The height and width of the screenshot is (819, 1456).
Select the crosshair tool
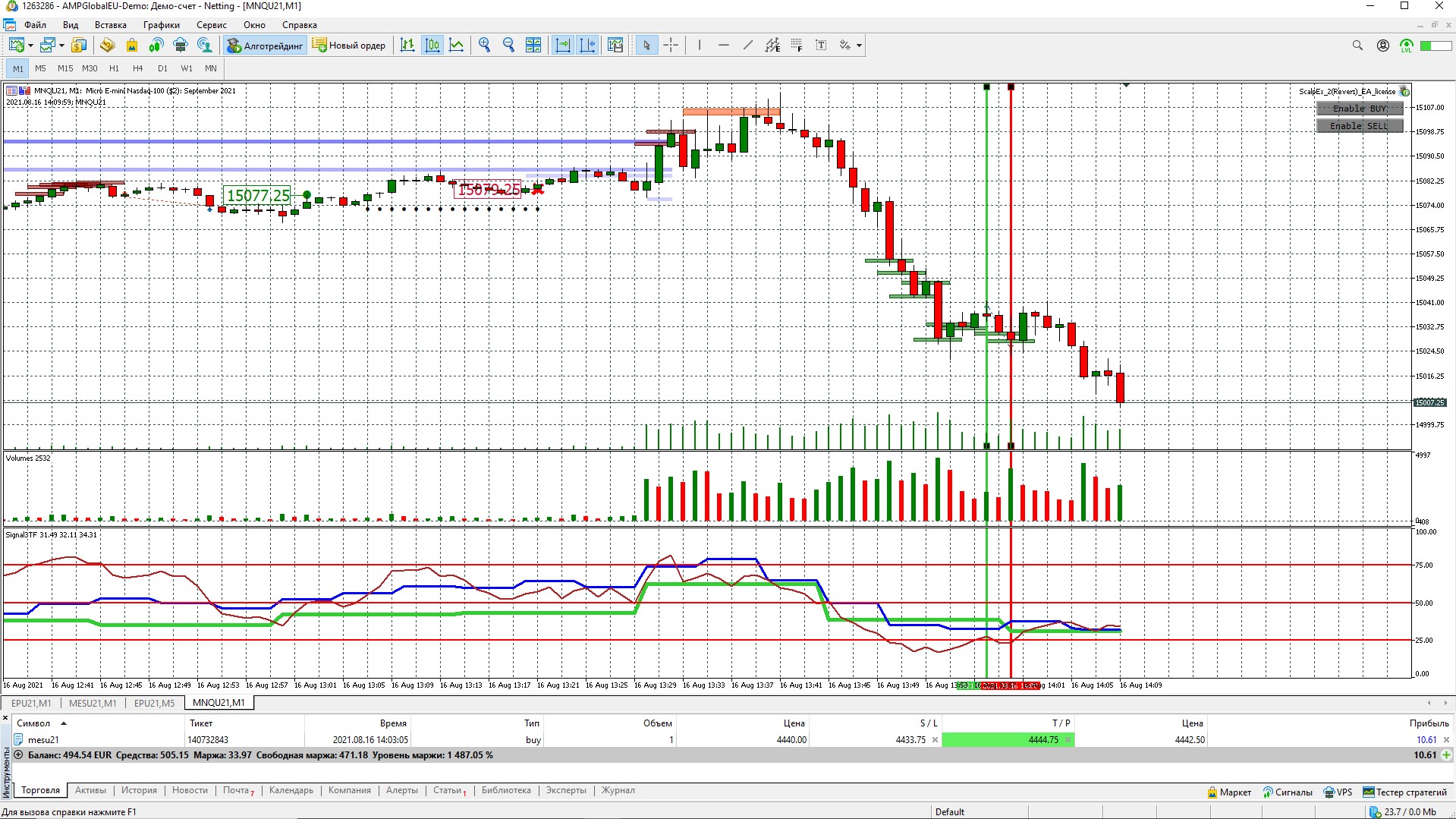(x=671, y=46)
